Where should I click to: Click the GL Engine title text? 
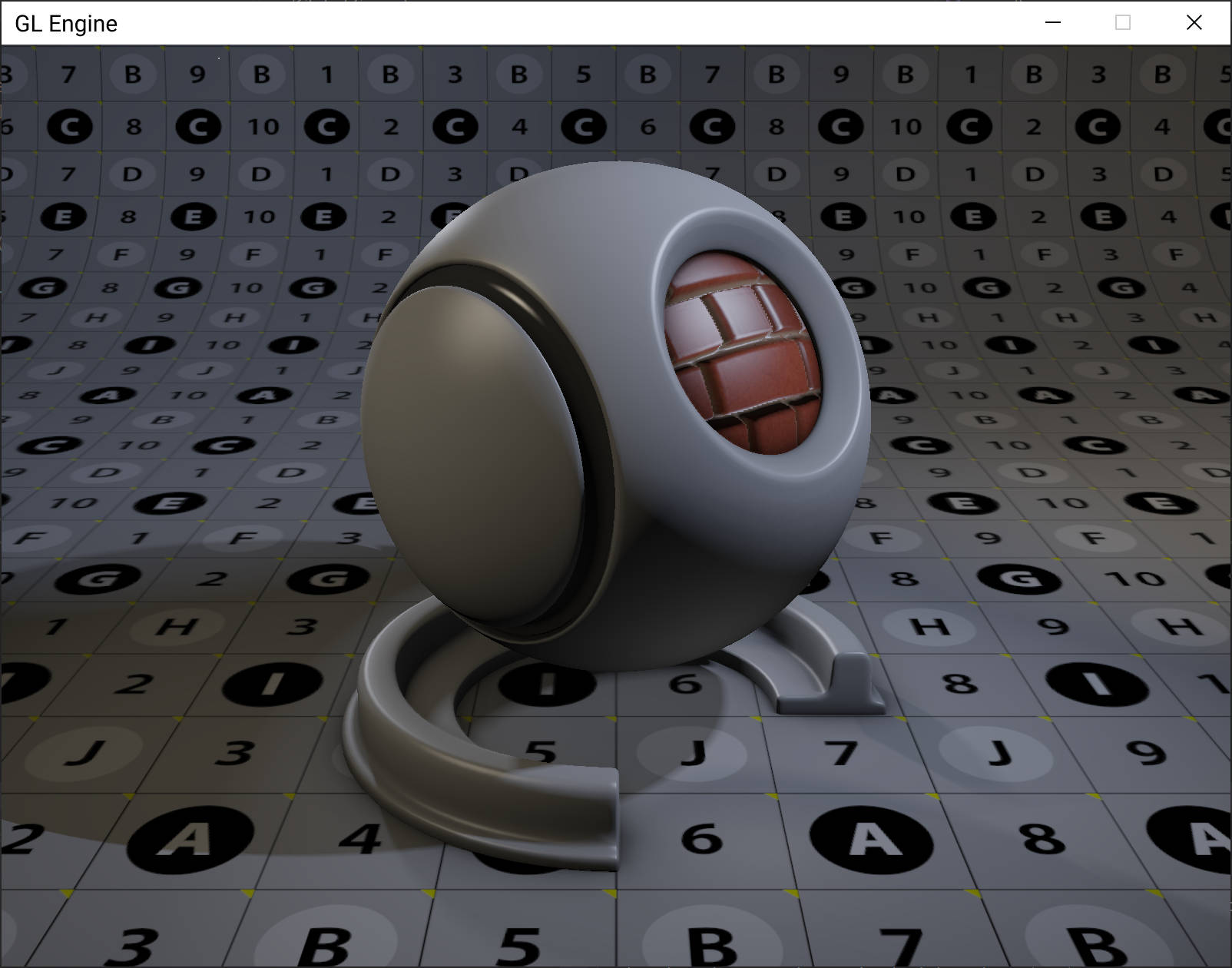(66, 24)
